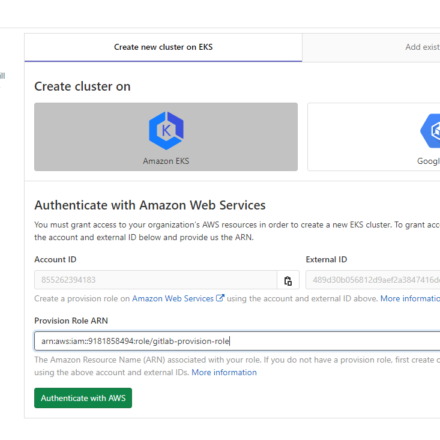Click the Account ID label
The height and width of the screenshot is (440, 440).
point(55,259)
